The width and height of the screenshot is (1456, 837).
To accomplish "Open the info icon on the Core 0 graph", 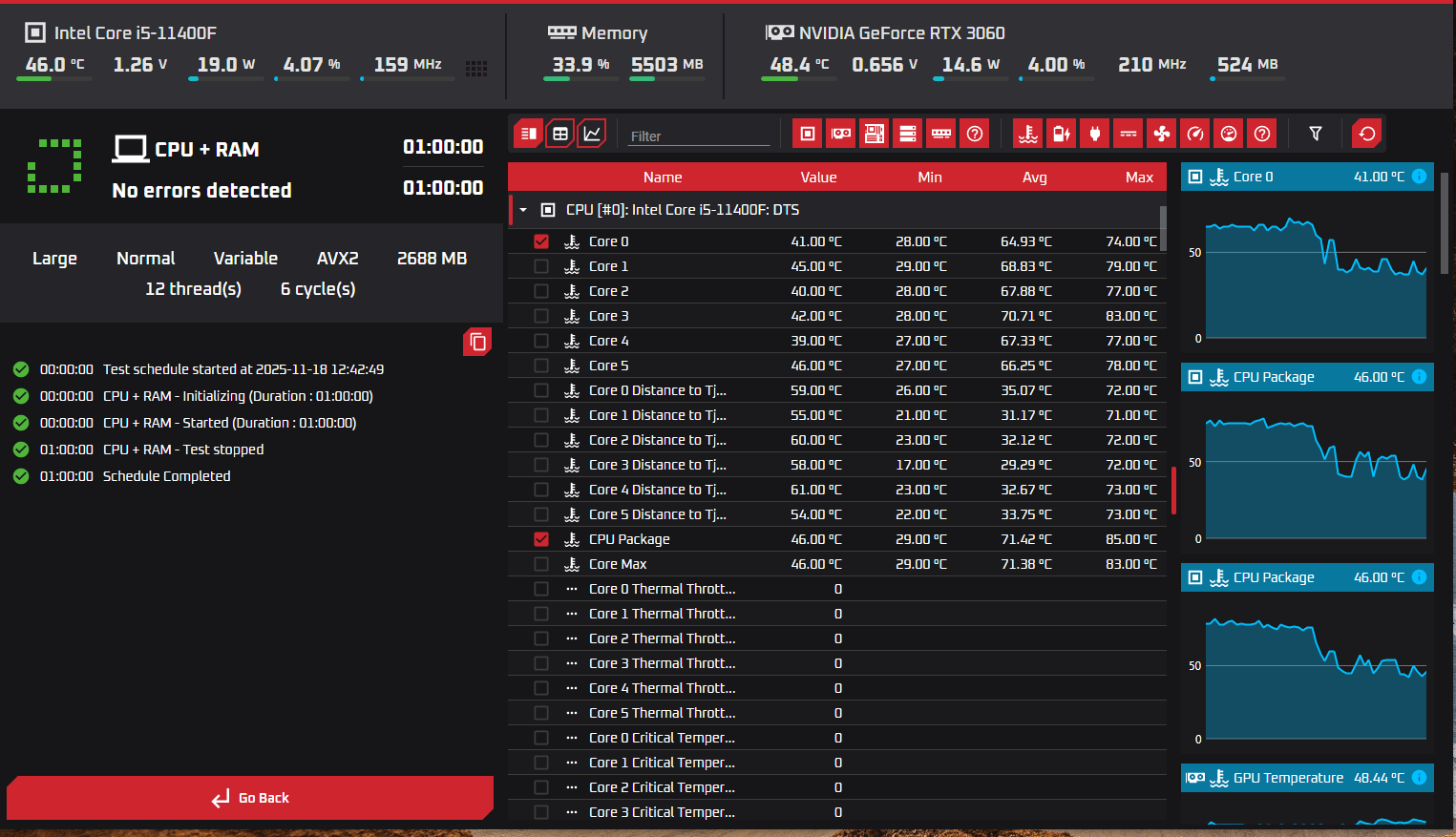I will pyautogui.click(x=1419, y=177).
